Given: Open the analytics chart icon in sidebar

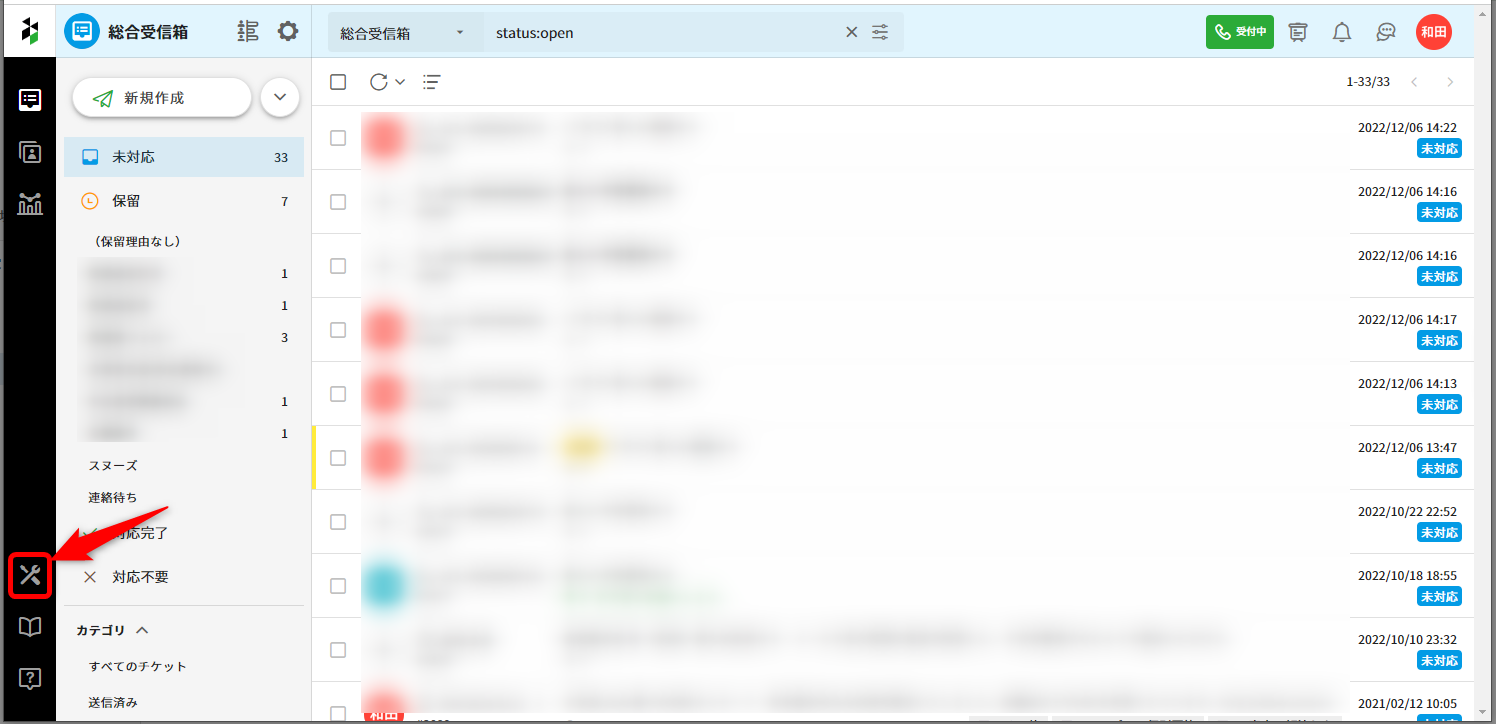Looking at the screenshot, I should tap(30, 204).
